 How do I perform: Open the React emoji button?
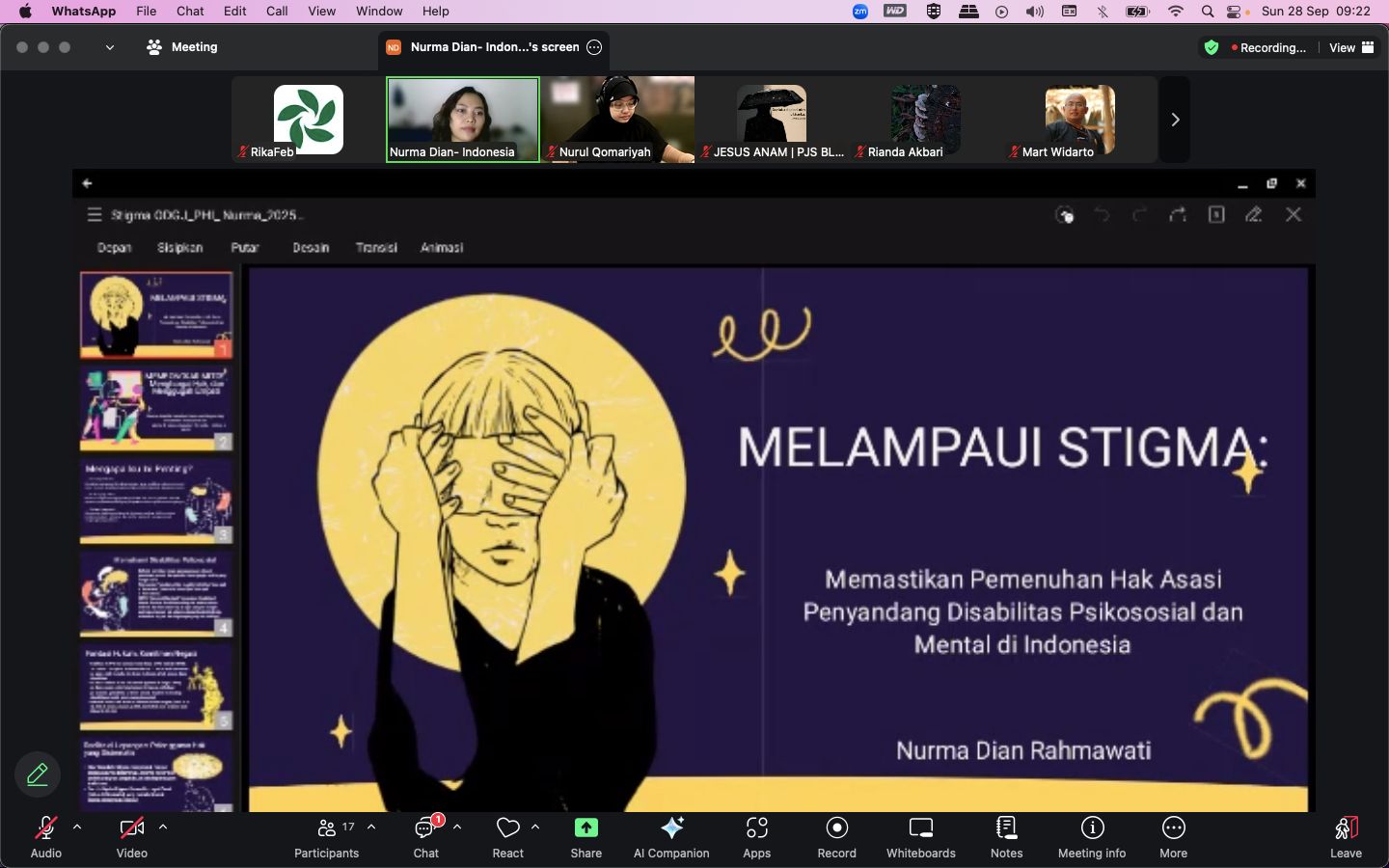(x=507, y=836)
